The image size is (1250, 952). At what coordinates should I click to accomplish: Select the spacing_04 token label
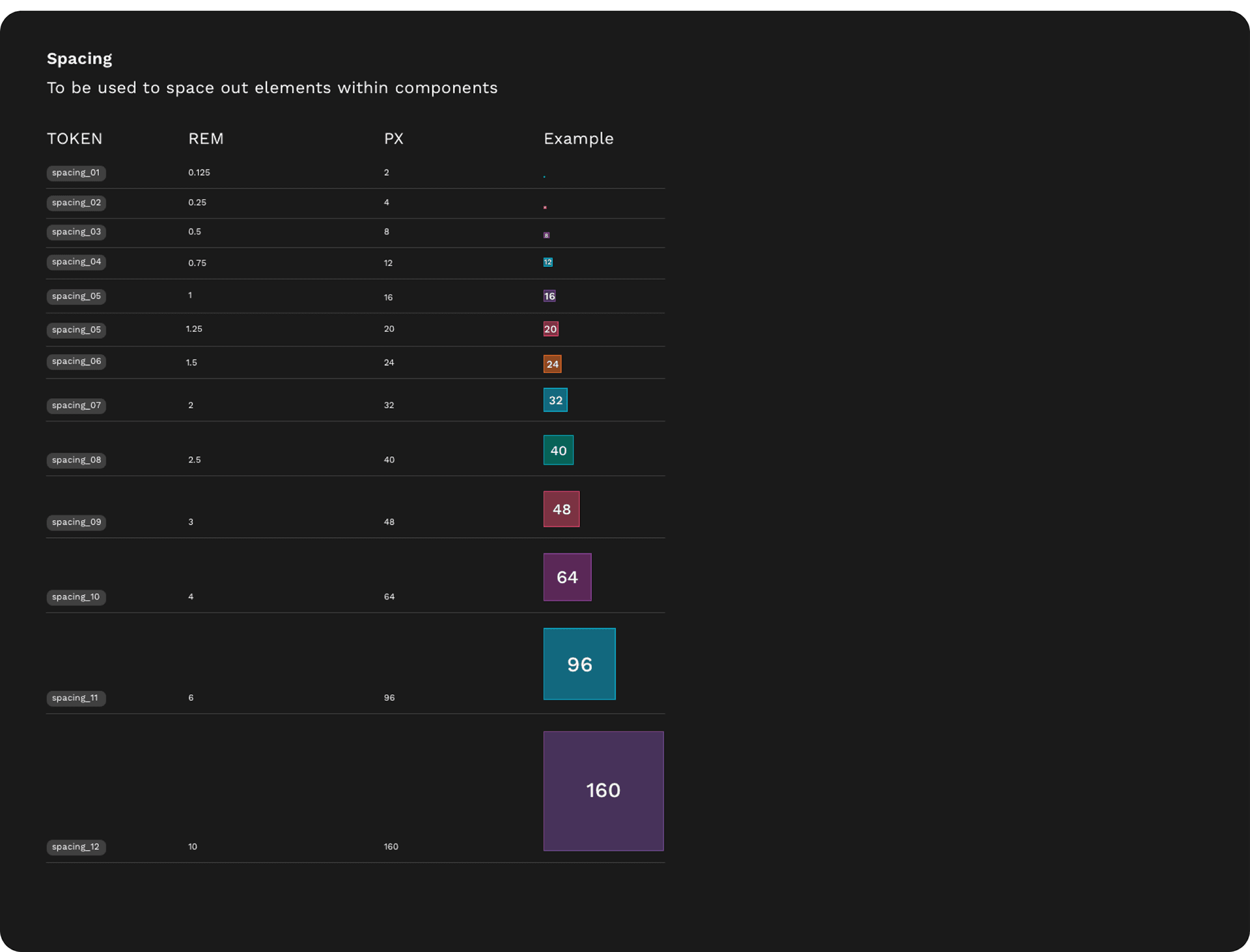(x=76, y=262)
